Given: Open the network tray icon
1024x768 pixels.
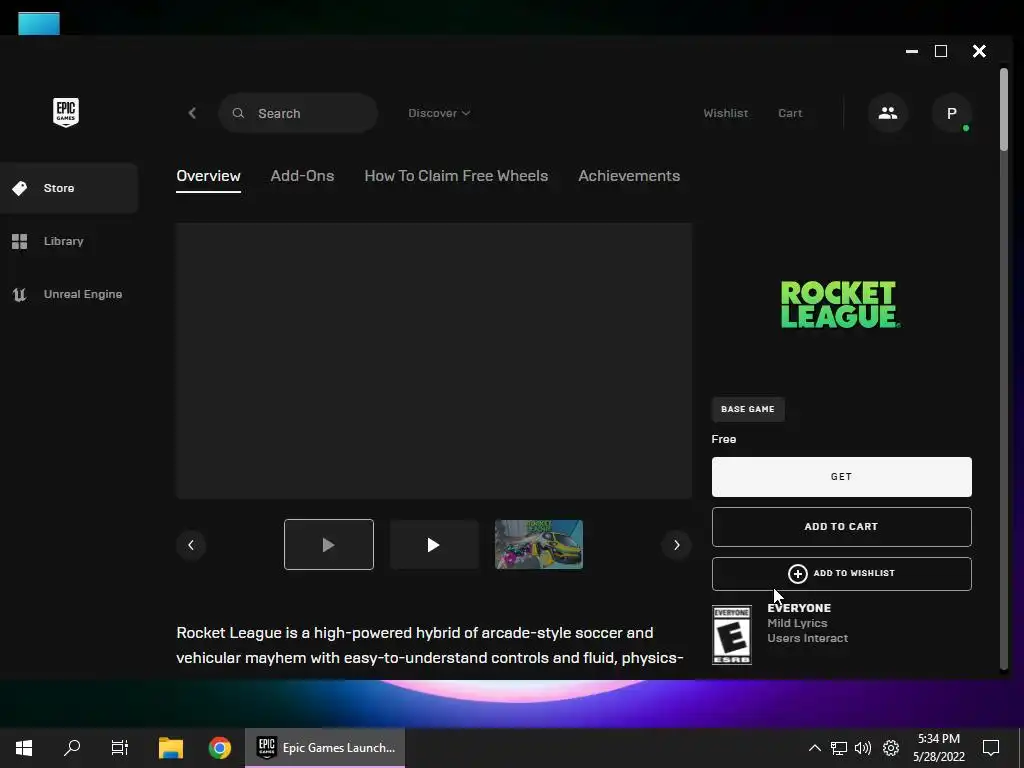Looking at the screenshot, I should pos(839,748).
